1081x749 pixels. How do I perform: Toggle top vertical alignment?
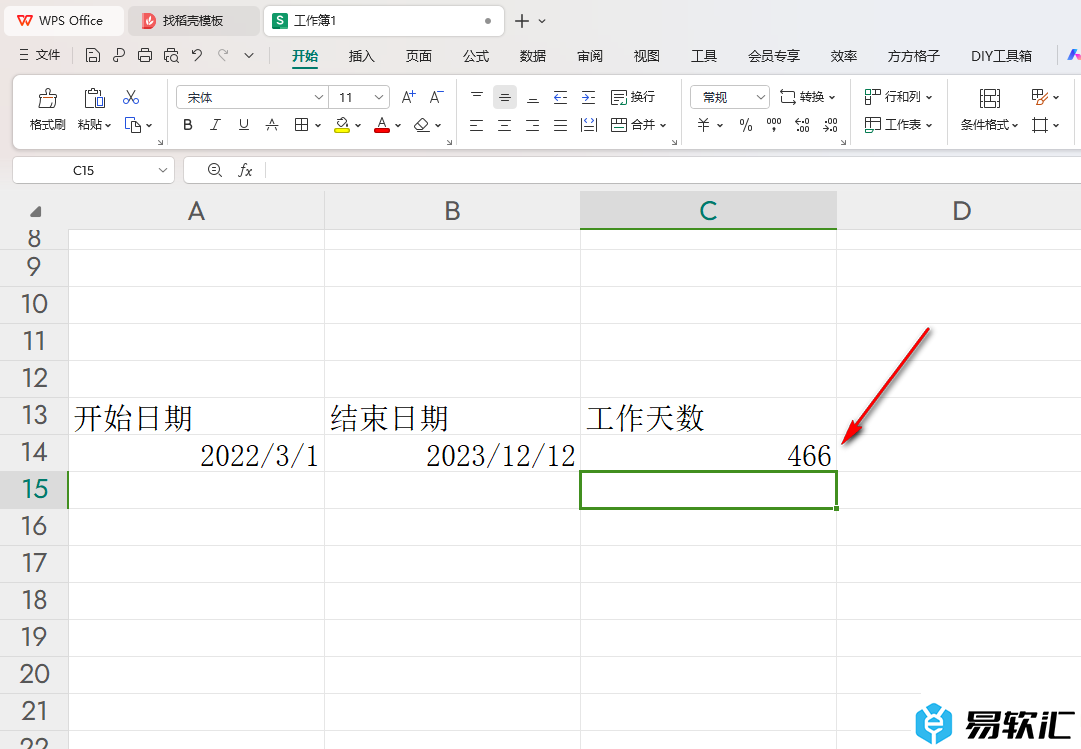tap(476, 97)
